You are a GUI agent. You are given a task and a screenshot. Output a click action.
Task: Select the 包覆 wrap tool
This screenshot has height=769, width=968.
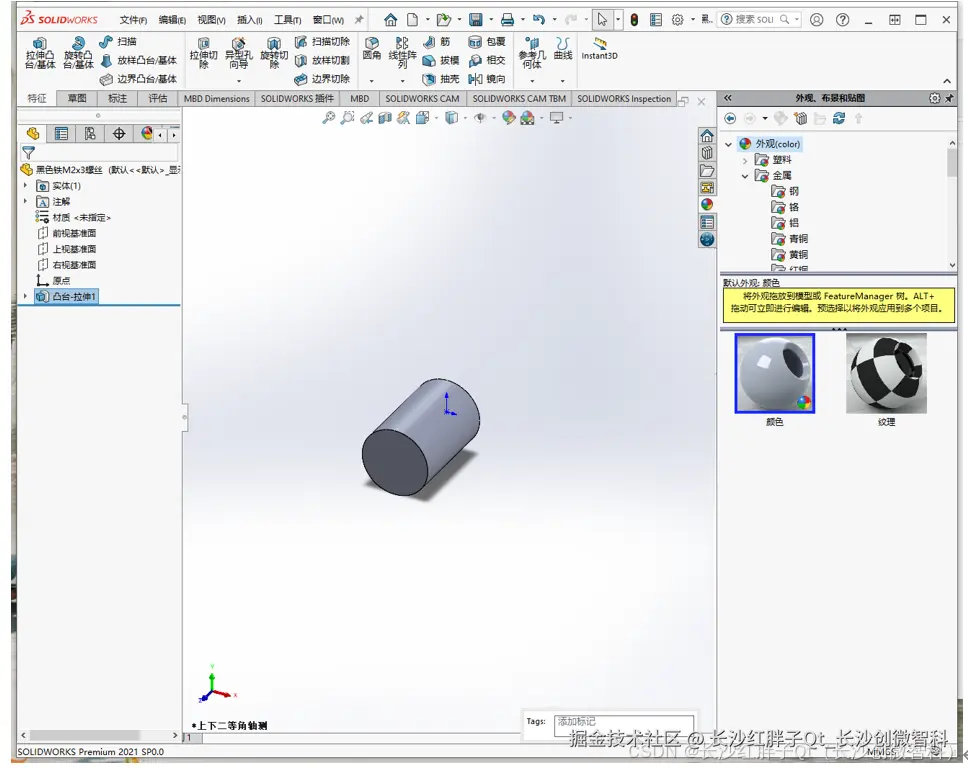point(486,41)
